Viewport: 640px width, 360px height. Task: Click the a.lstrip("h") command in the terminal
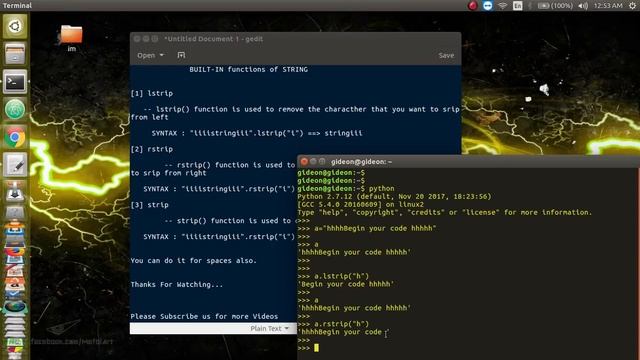point(341,276)
